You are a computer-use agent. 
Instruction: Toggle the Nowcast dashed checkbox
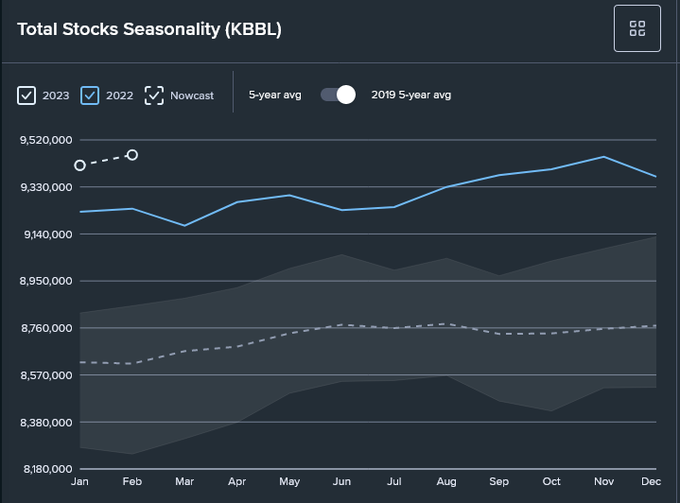coord(154,95)
